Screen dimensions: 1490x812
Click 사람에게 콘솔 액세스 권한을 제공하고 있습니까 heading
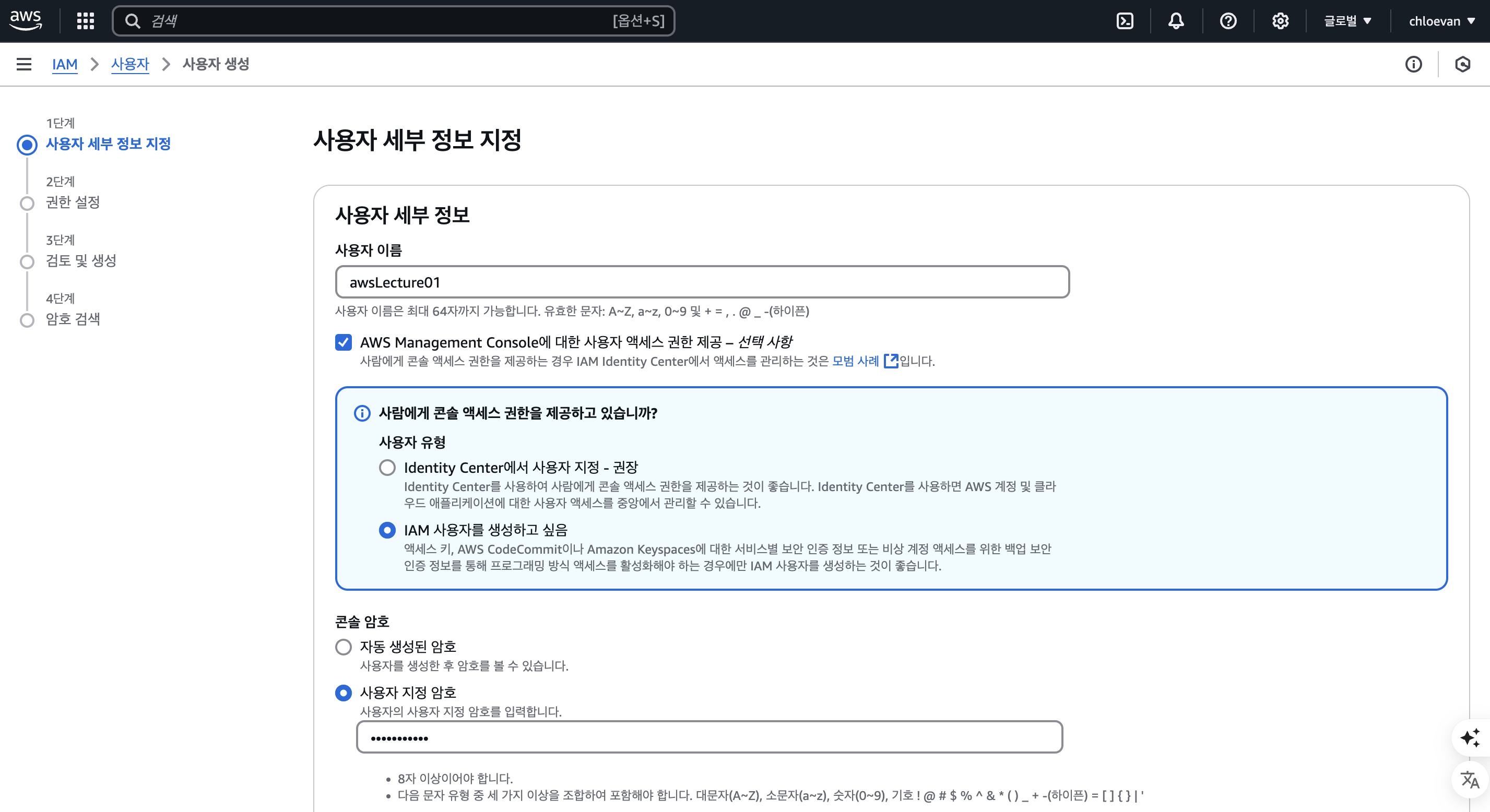click(x=518, y=413)
